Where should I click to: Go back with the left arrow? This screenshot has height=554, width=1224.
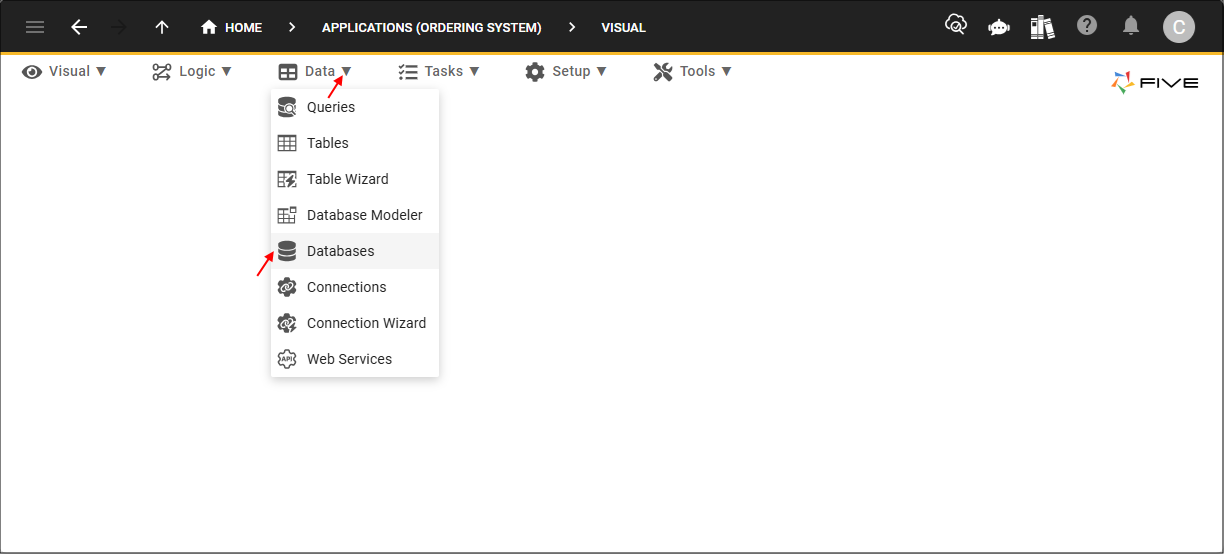(79, 27)
